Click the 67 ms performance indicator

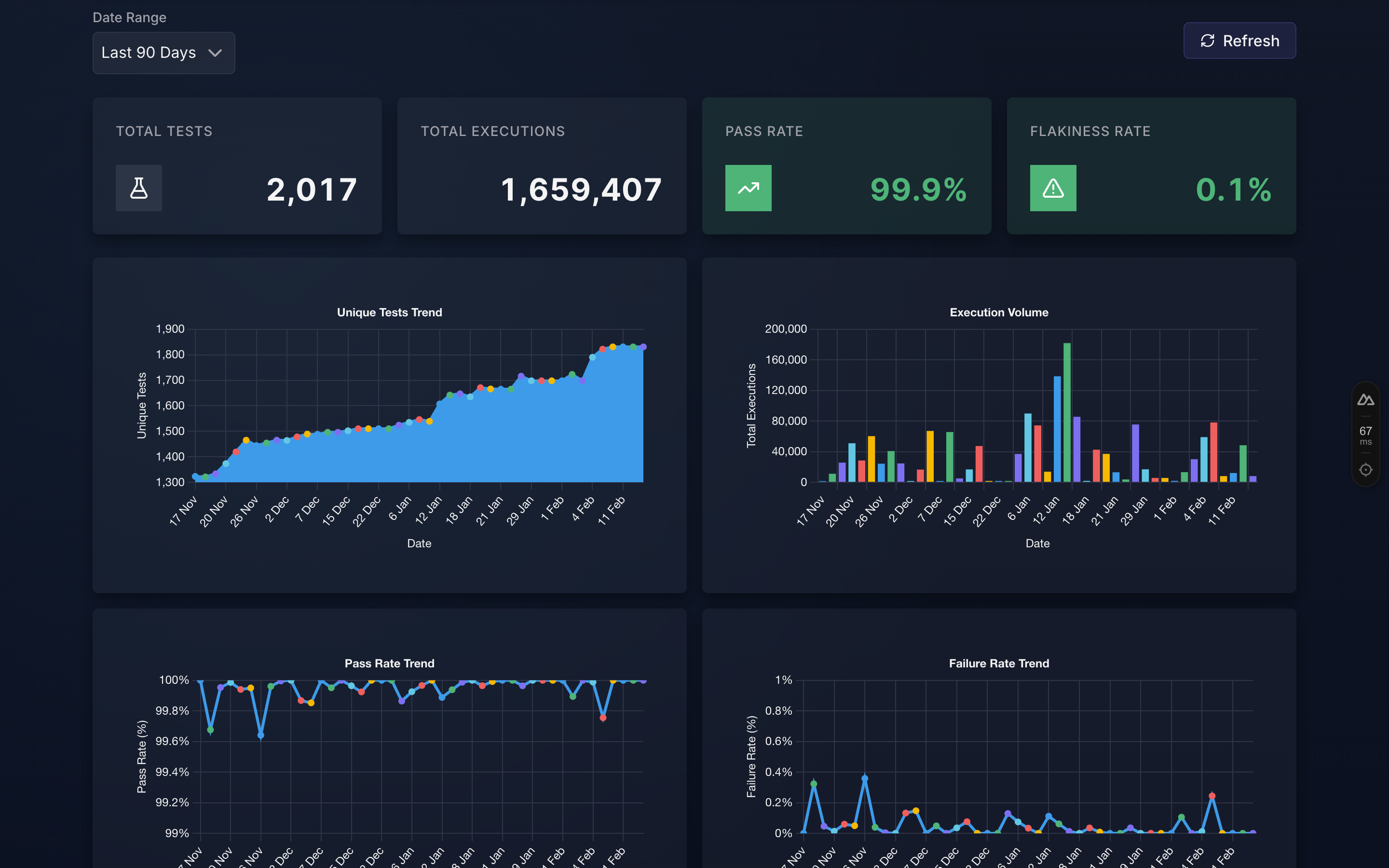(1366, 435)
